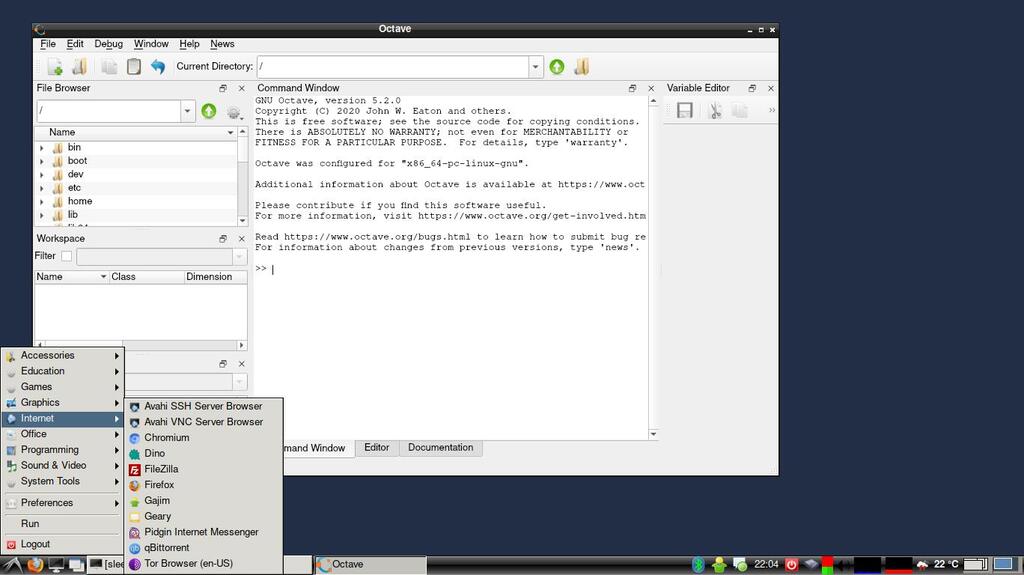
Task: Click the Paste clipboard icon in toolbar
Action: 133,67
